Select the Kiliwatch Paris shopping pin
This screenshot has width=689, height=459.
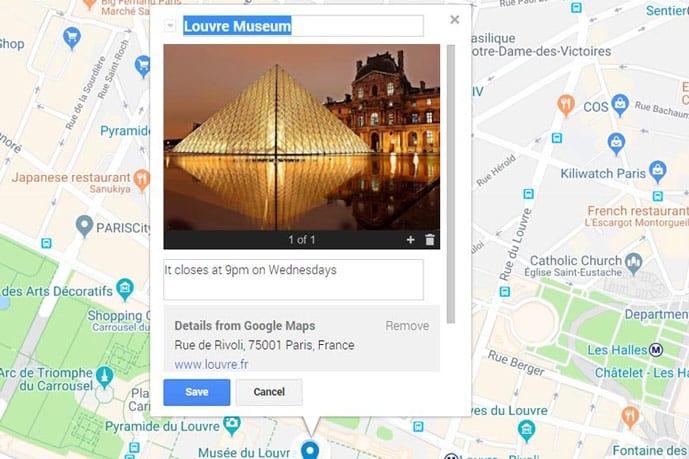point(658,172)
